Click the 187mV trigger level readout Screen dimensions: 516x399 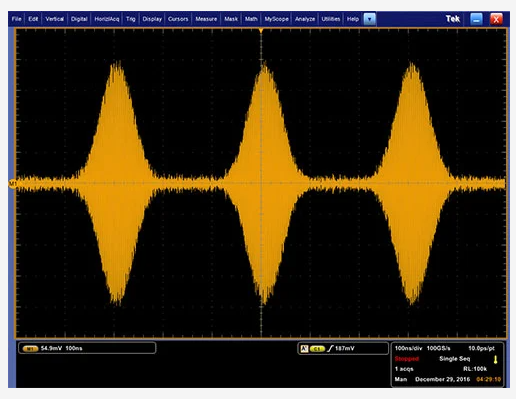tap(345, 349)
